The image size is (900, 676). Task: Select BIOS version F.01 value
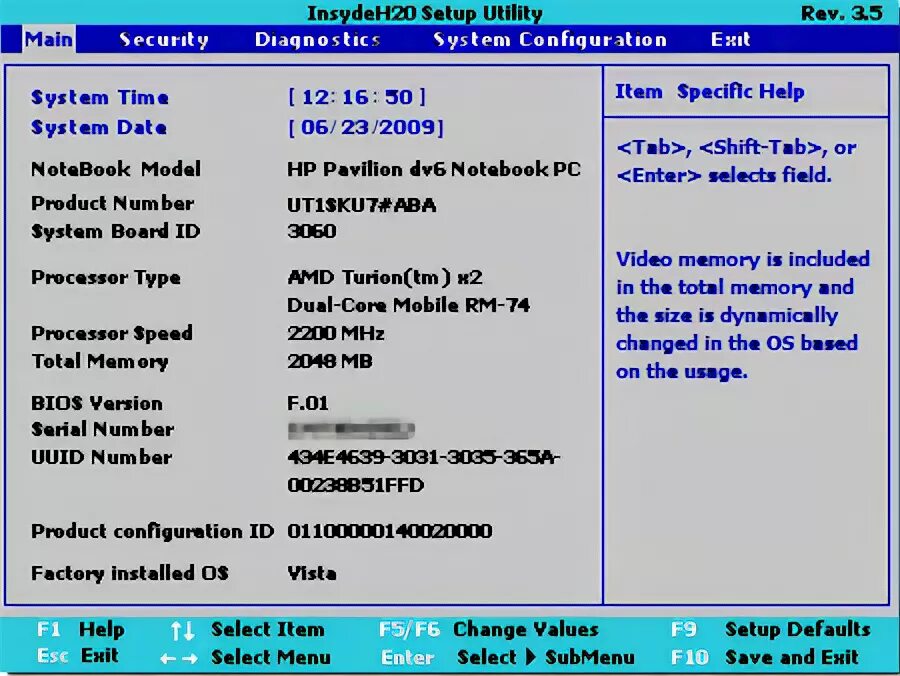coord(308,403)
